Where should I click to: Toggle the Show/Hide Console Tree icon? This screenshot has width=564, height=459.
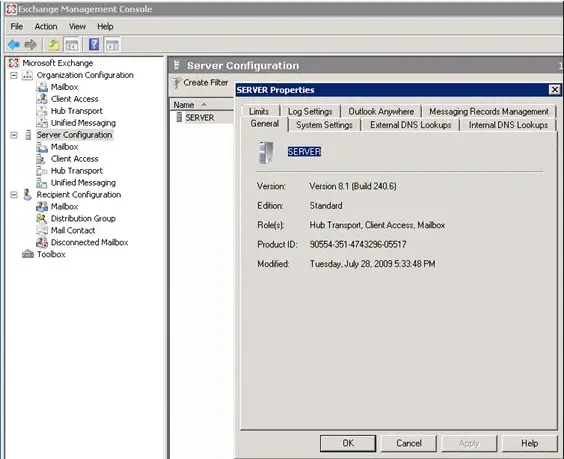72,45
